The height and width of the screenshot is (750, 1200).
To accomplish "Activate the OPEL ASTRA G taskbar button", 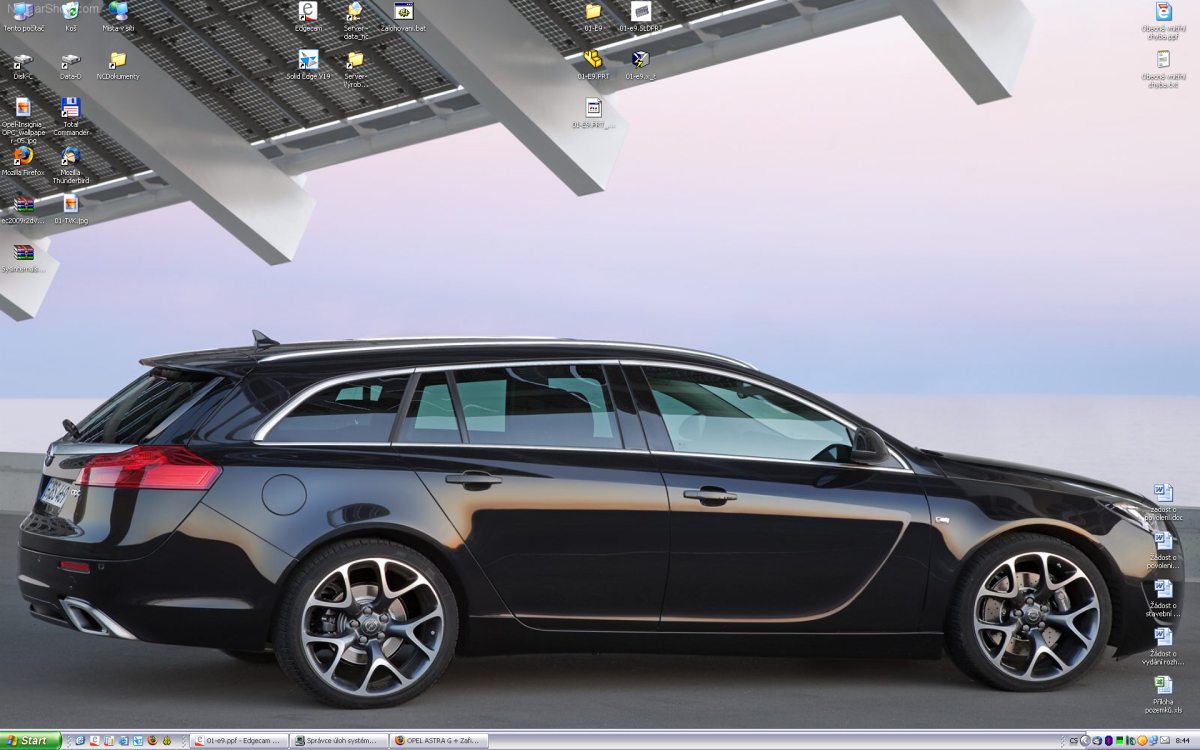I will pos(438,741).
